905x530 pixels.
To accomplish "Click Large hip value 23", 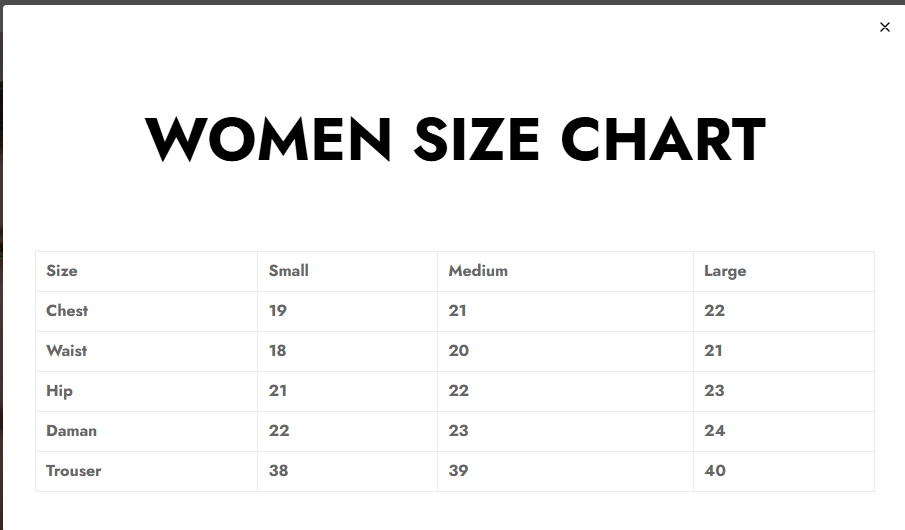I will point(714,391).
